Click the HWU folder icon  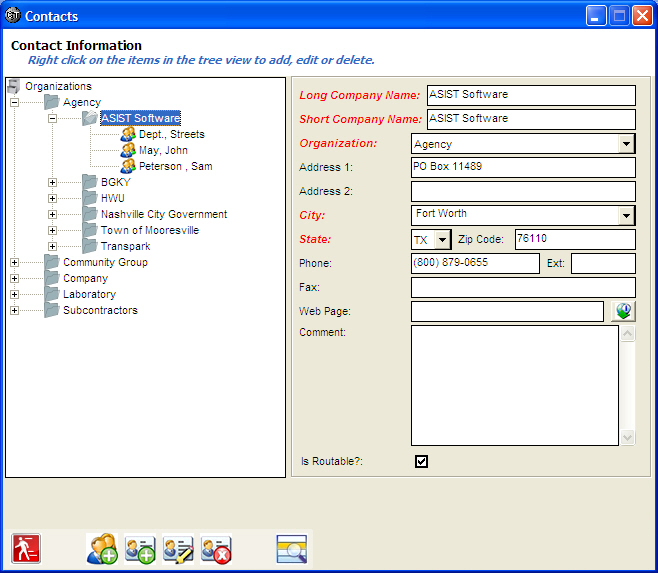pos(90,198)
